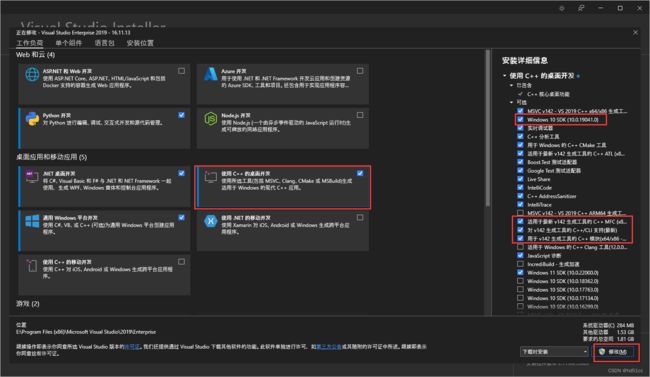Enable the Node.js development workload checkbox
The height and width of the screenshot is (377, 650).
[x=360, y=115]
